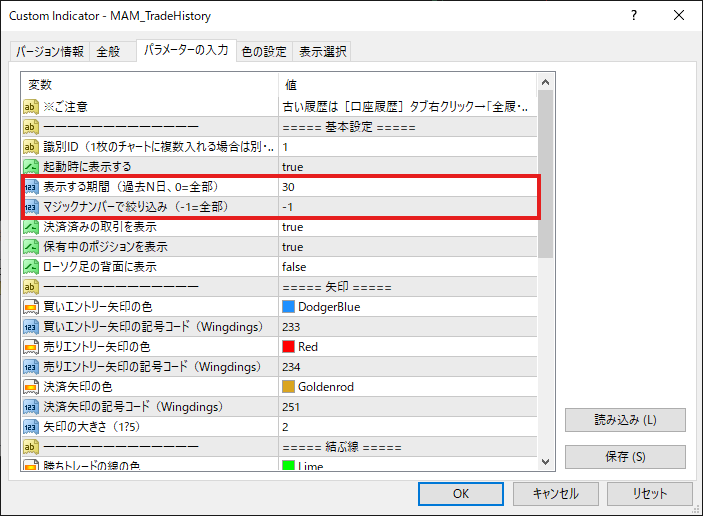This screenshot has width=703, height=516.
Task: Click the value text 古い履歴は［口座履歴］
Action: 405,107
